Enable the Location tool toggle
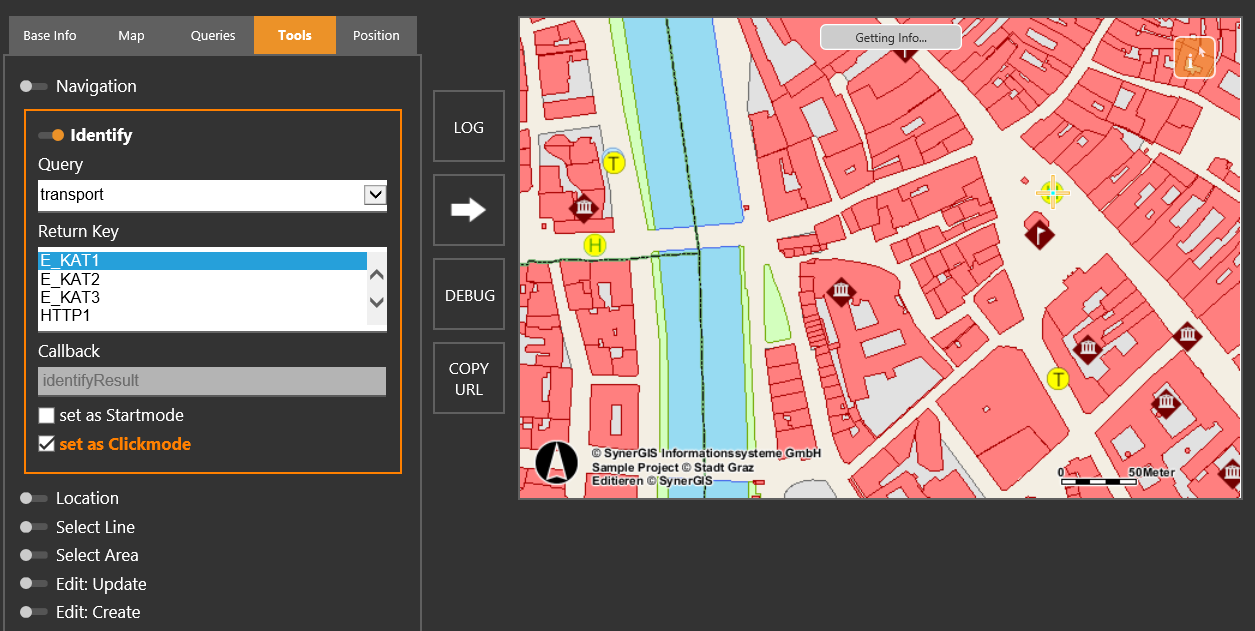This screenshot has height=631, width=1255. (x=34, y=498)
